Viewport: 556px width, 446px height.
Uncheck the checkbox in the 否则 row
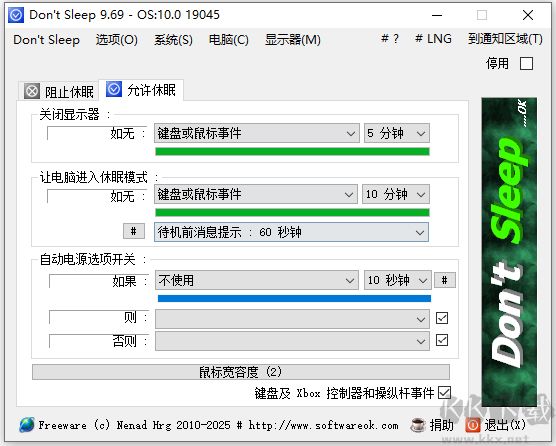click(x=442, y=340)
